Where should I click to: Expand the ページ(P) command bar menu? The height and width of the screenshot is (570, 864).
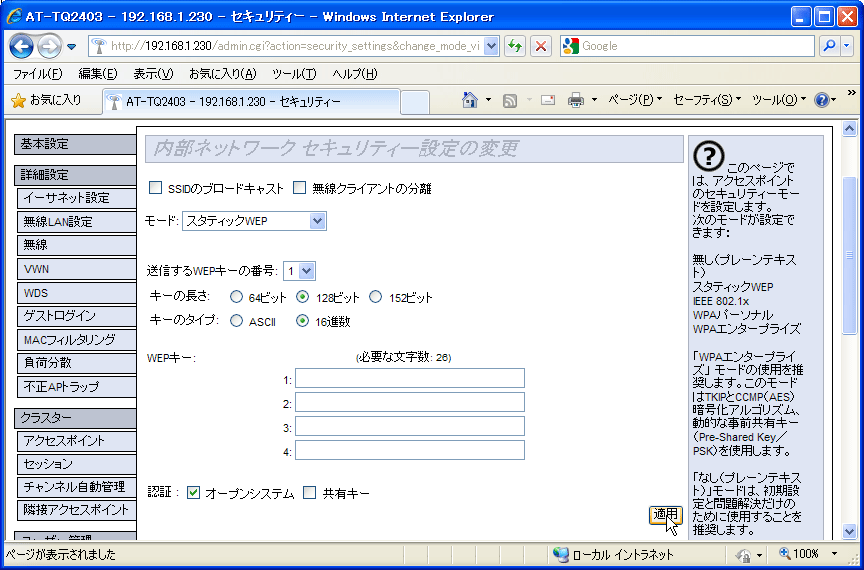(x=635, y=100)
